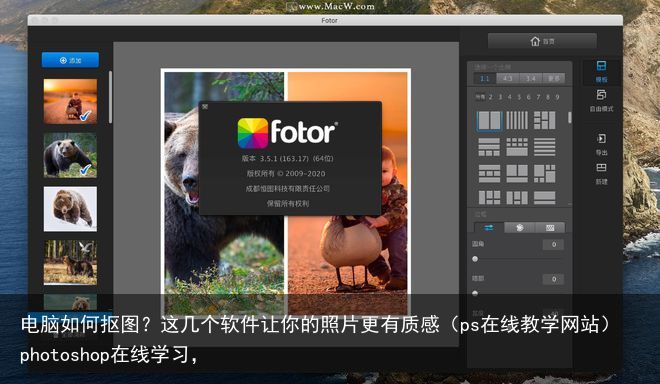Filter templates for 5 photos
Viewport: 660px width, 384px height.
pos(519,97)
